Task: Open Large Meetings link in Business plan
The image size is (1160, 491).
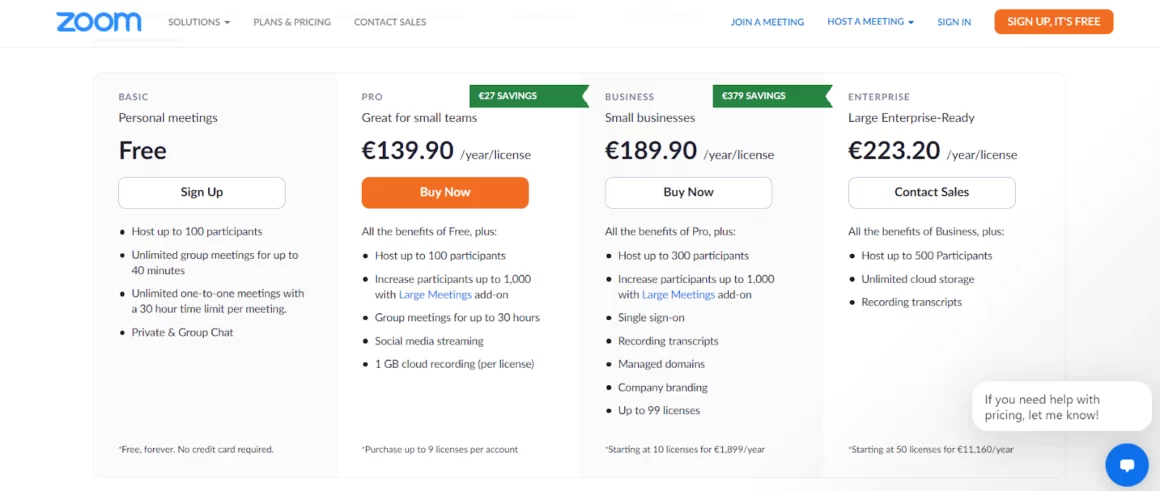Action: (x=678, y=295)
